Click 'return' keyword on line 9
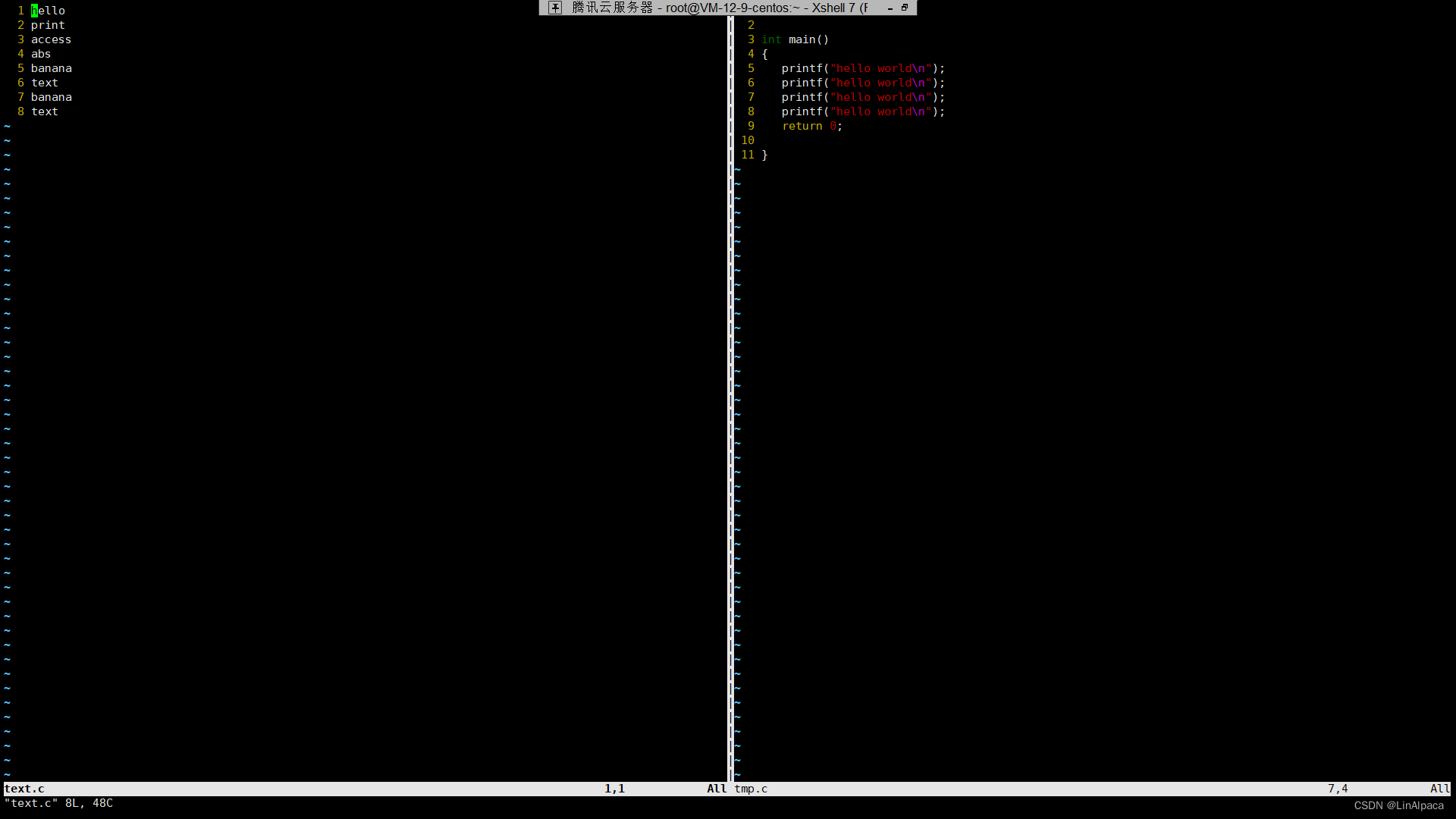 click(802, 126)
